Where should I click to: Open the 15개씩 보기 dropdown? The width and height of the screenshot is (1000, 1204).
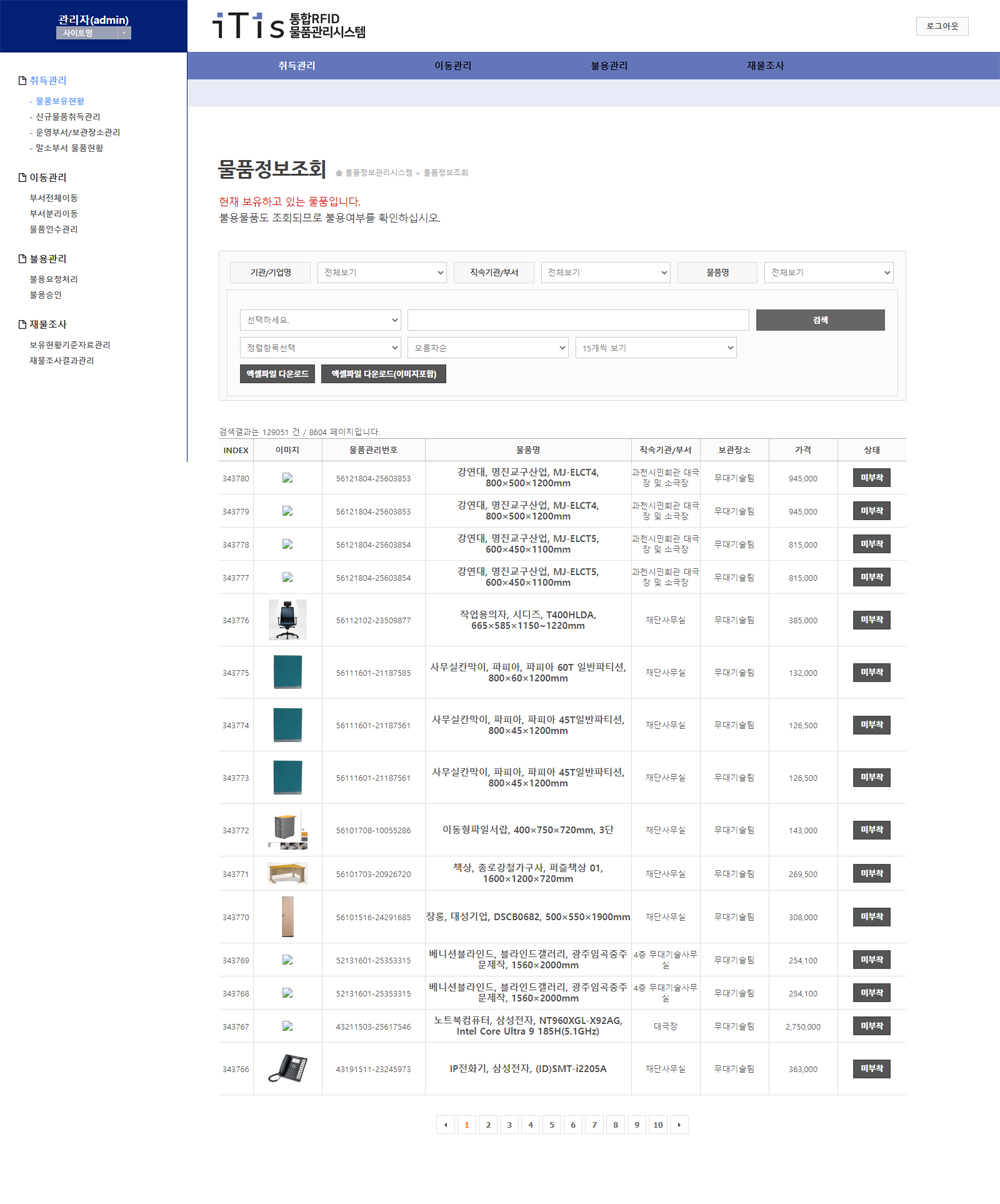click(656, 348)
